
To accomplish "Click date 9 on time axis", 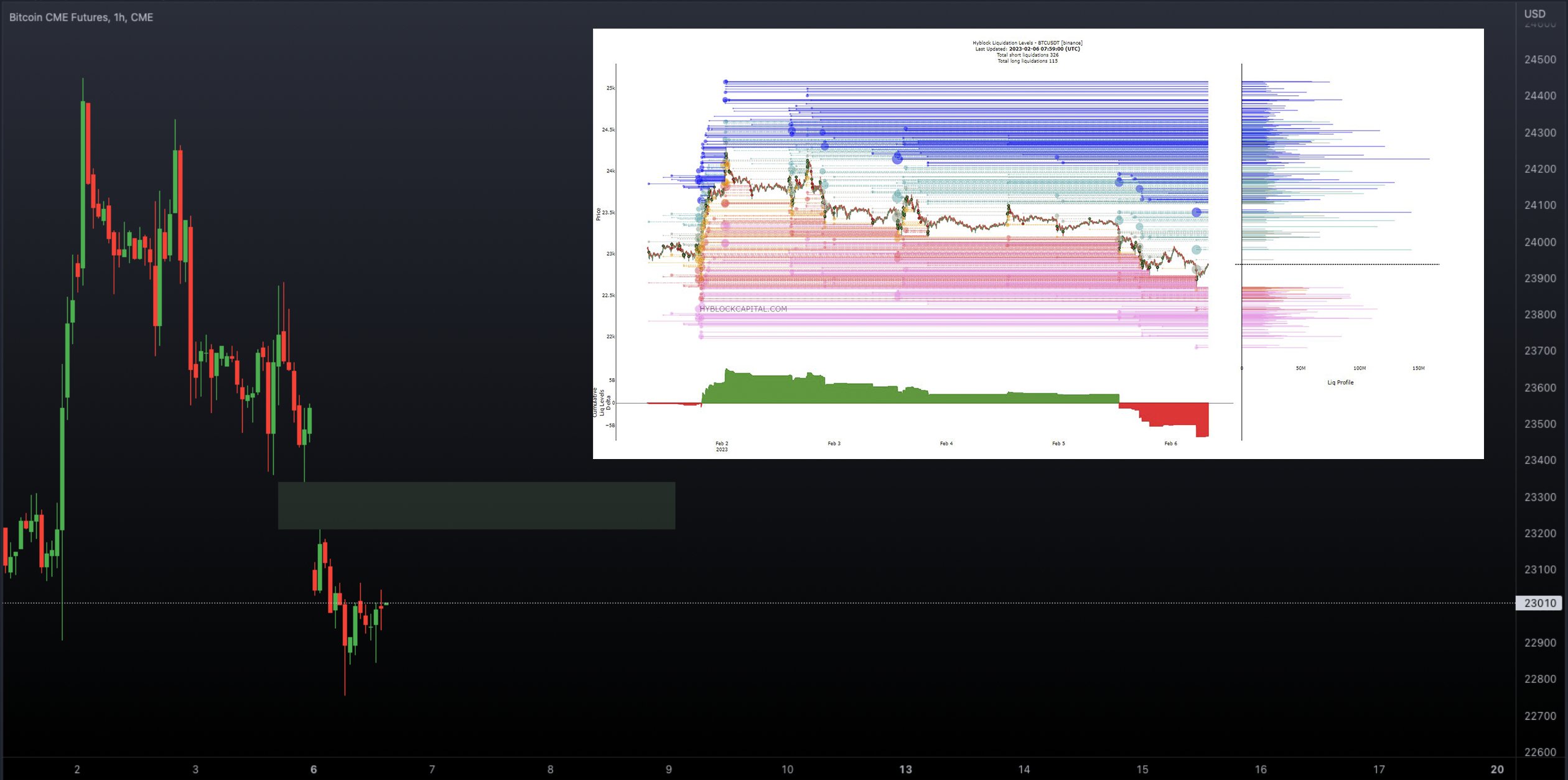I will 669,769.
